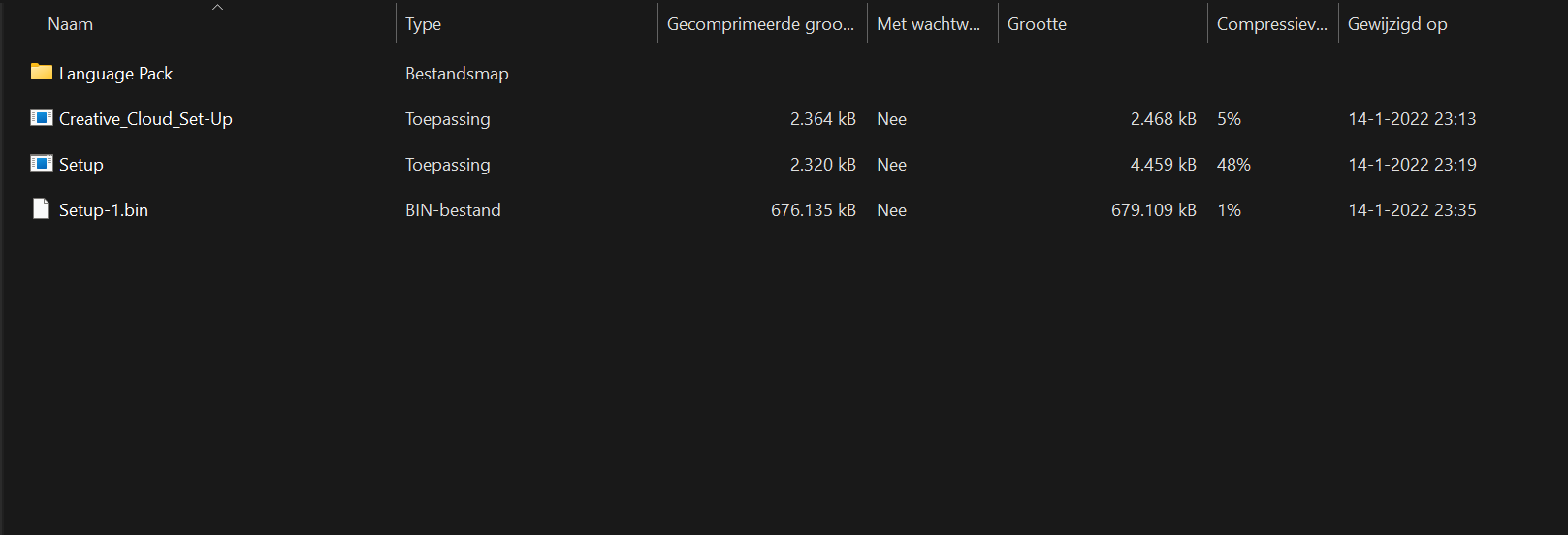
Task: Select the Creative_Cloud_Set-Up file name
Action: coord(145,119)
